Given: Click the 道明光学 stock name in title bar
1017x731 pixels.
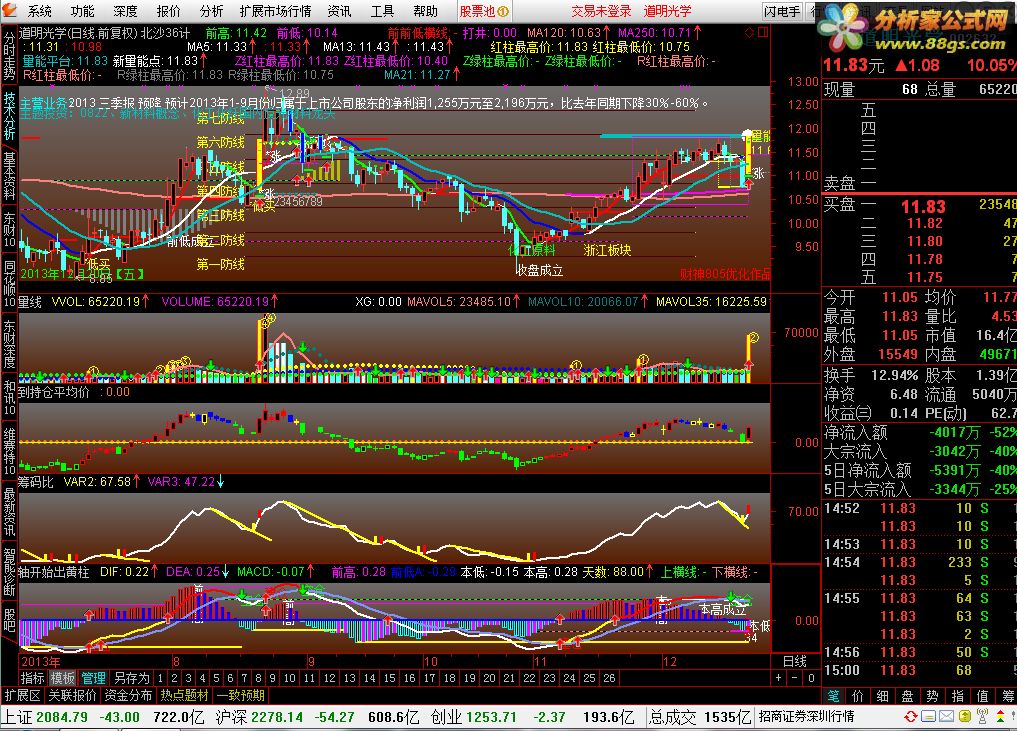Looking at the screenshot, I should [667, 11].
